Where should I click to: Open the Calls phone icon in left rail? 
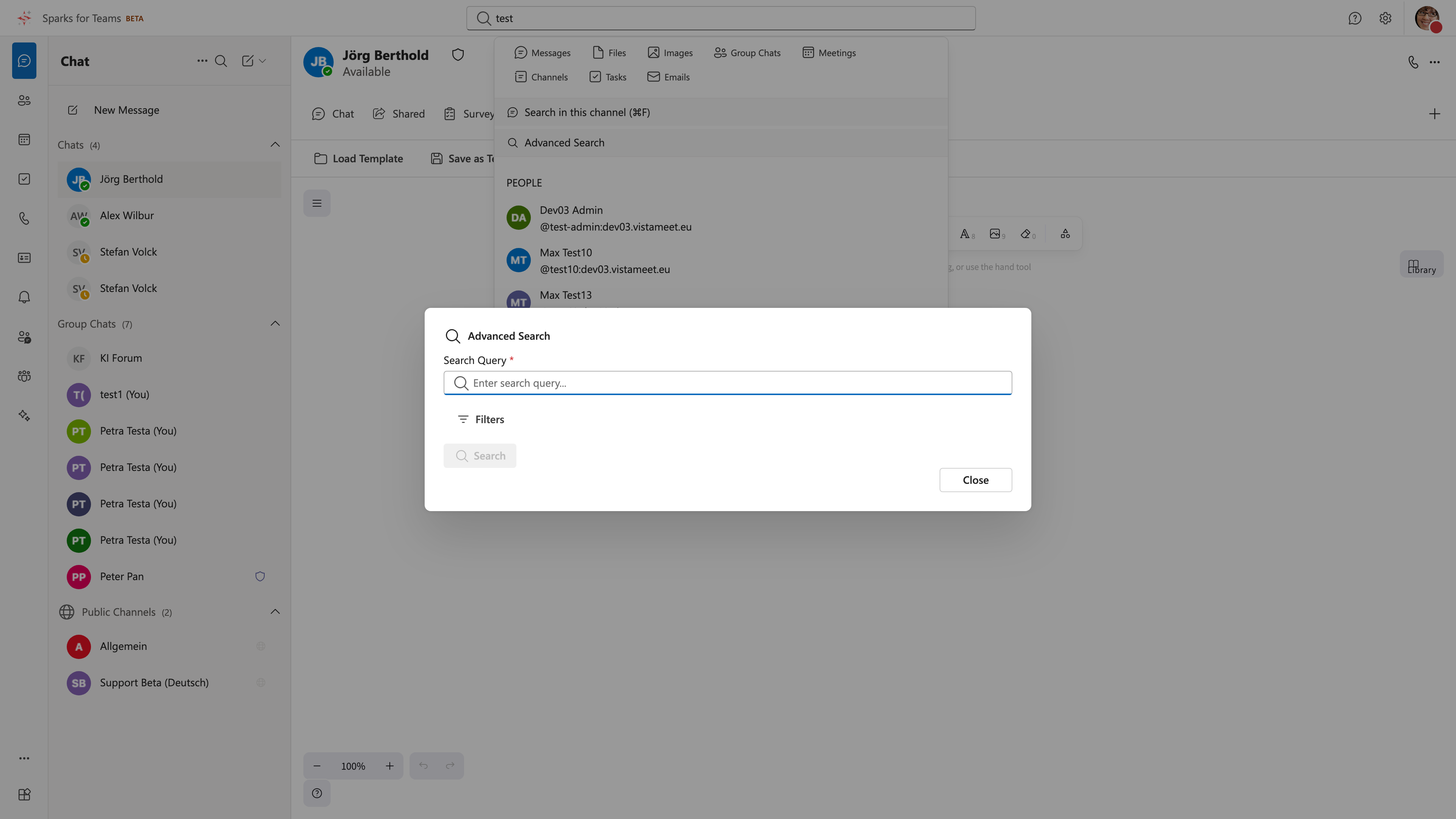click(x=24, y=219)
